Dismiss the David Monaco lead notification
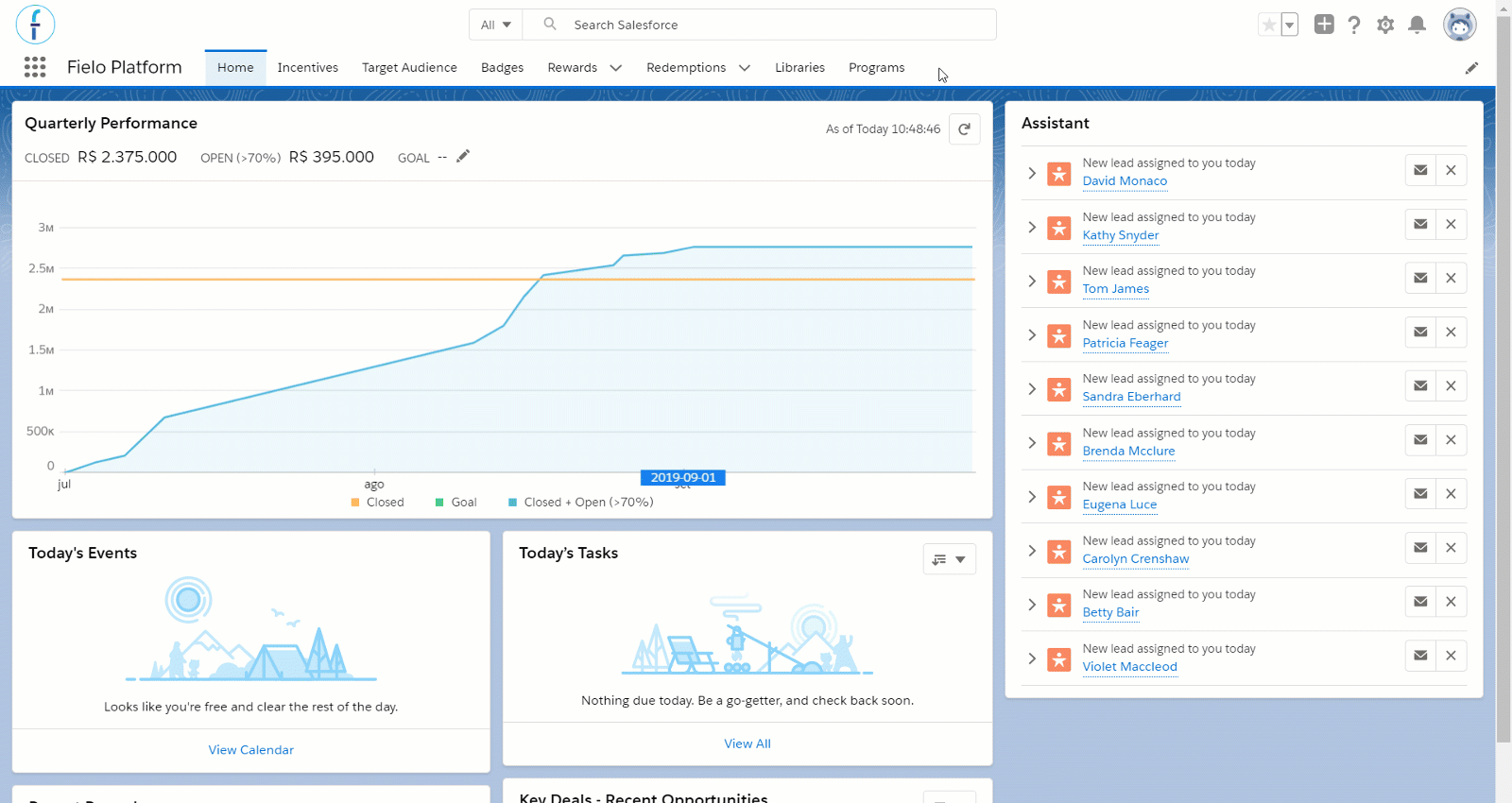This screenshot has height=803, width=1512. [x=1451, y=170]
